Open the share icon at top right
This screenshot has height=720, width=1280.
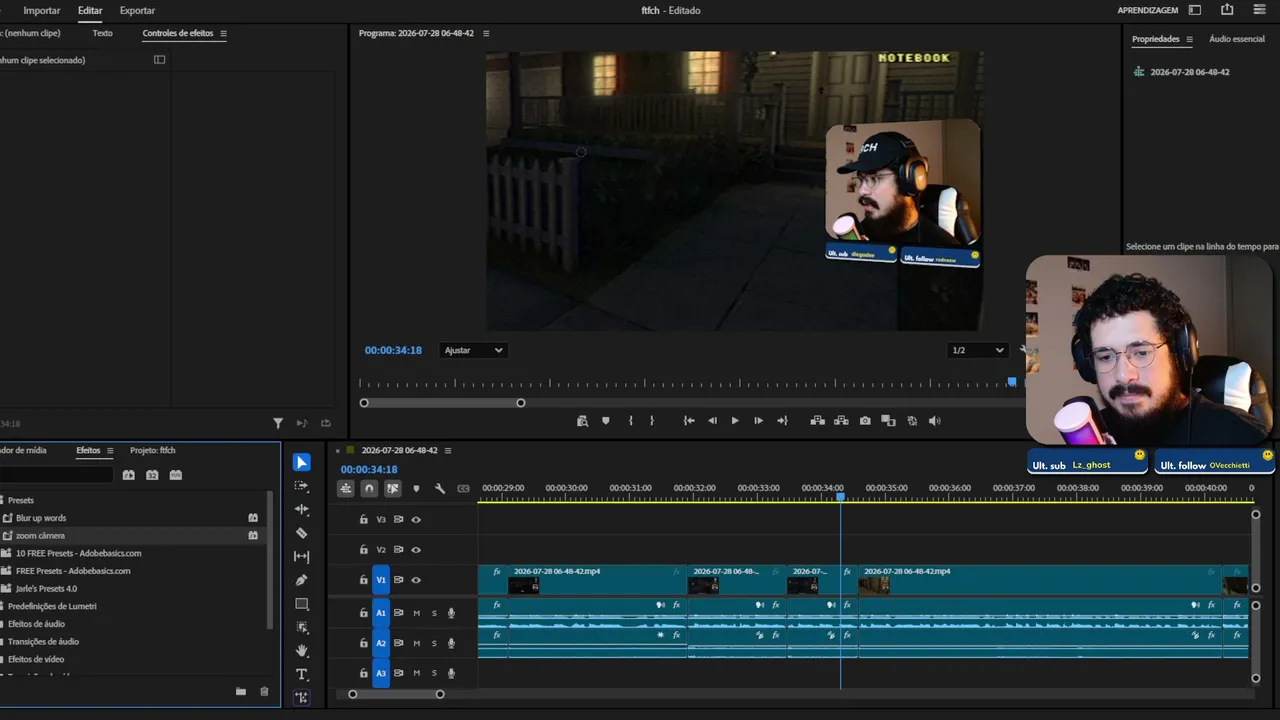[1227, 10]
